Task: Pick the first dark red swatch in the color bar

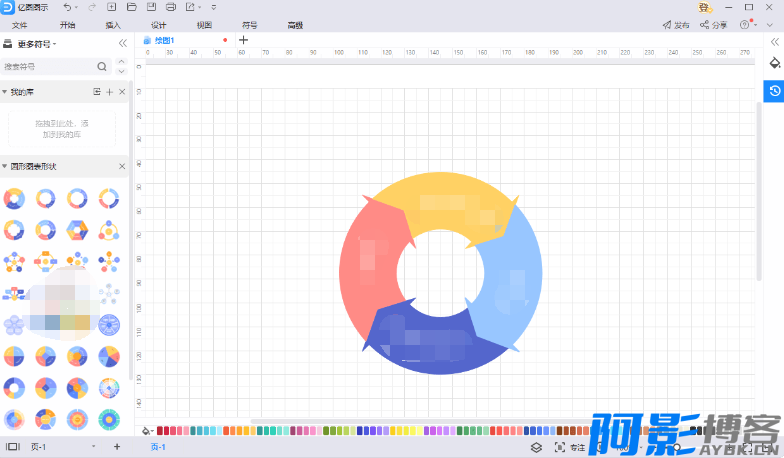Action: tap(160, 430)
